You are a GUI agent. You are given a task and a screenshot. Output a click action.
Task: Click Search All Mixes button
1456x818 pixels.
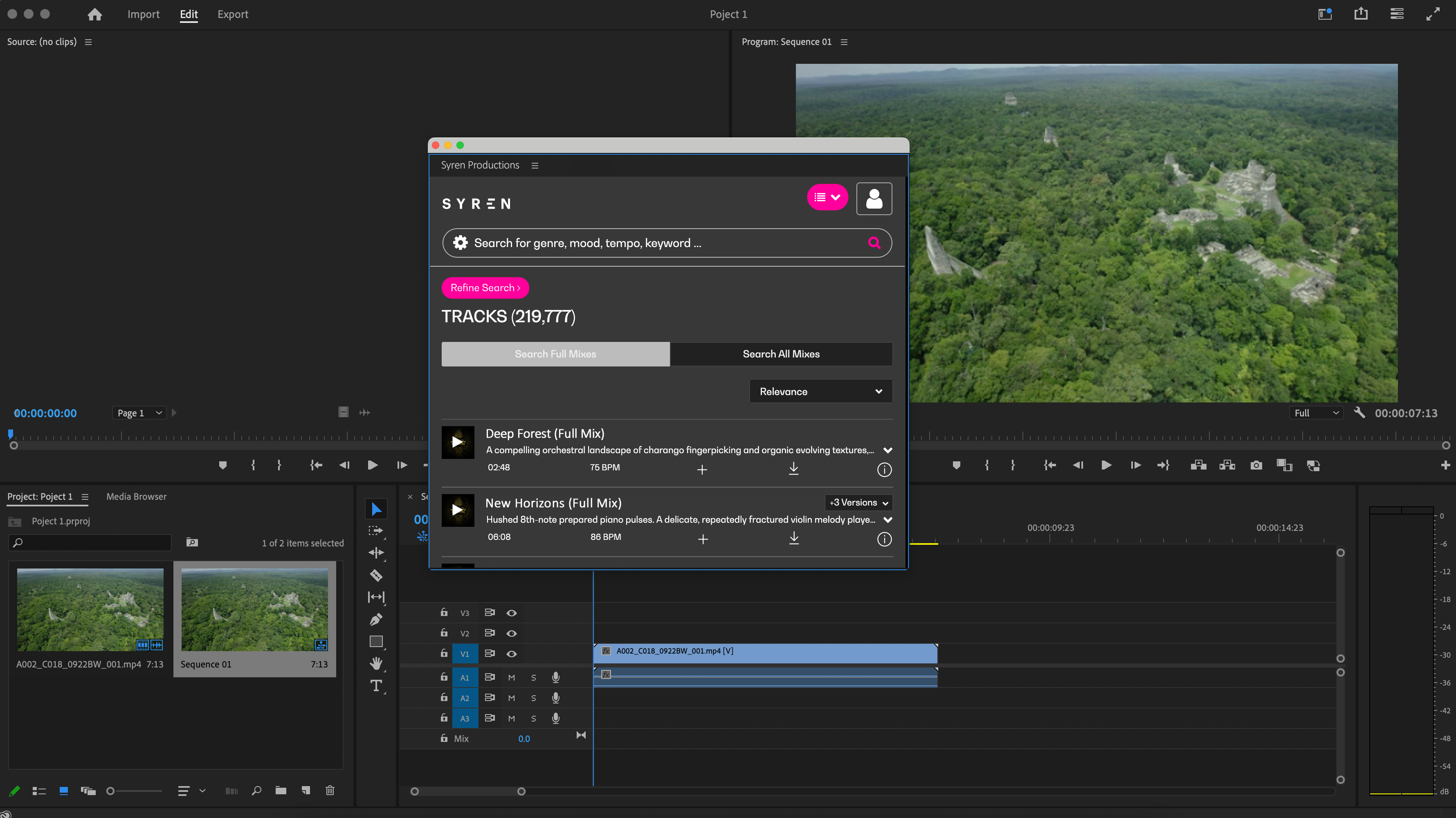(x=781, y=354)
